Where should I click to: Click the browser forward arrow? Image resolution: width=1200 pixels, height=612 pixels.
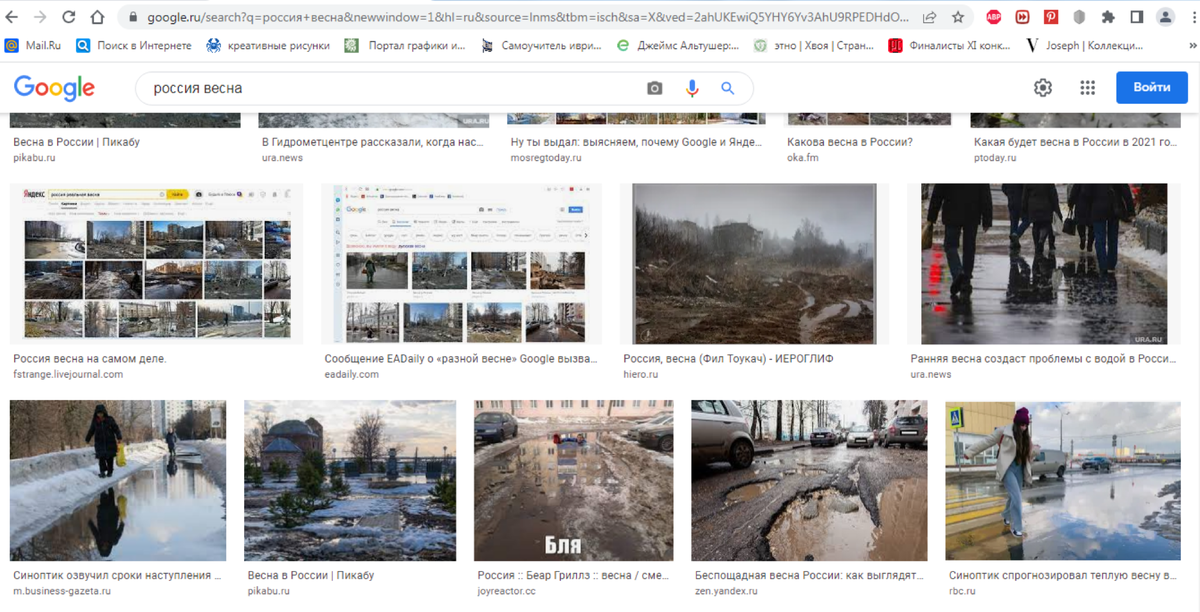click(x=41, y=17)
